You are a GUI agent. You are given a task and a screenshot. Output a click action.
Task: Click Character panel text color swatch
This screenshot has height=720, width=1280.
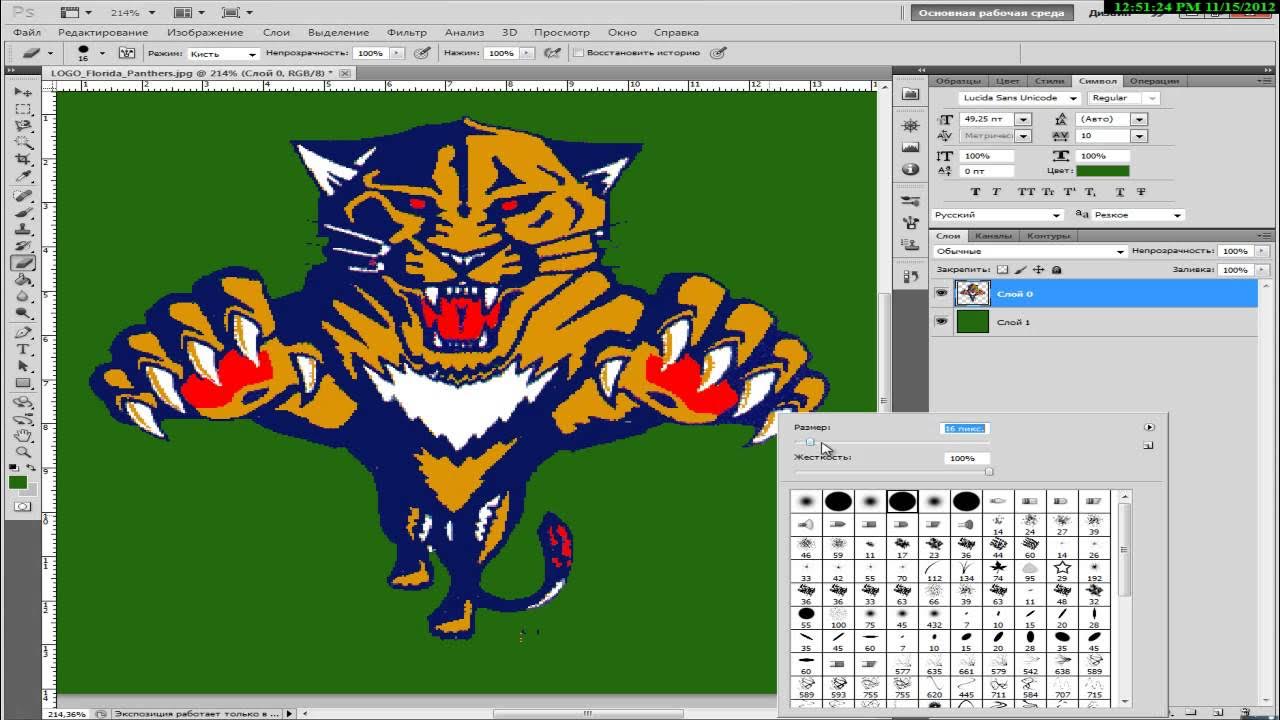tap(1103, 171)
